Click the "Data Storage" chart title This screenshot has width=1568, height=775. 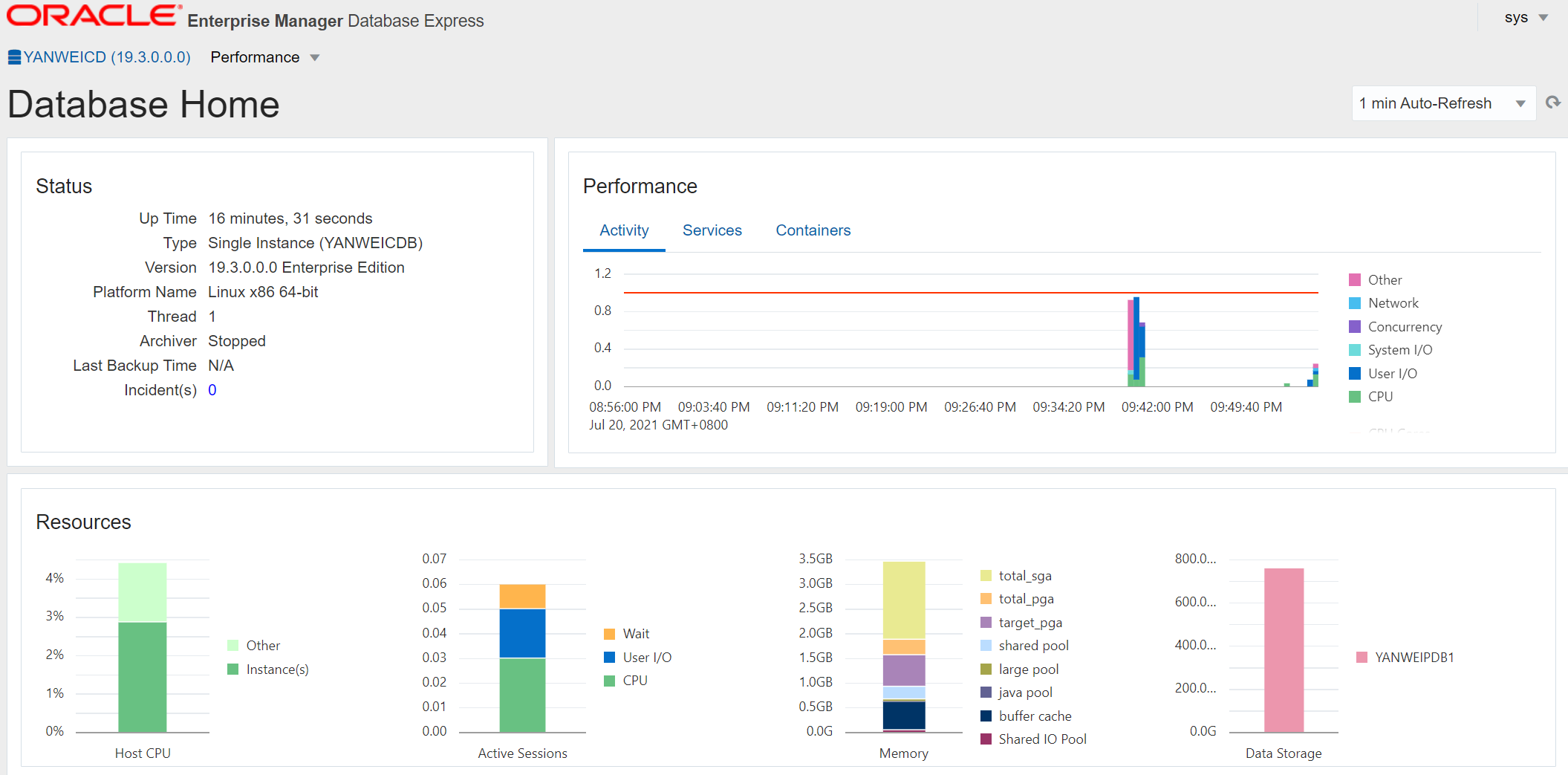1284,753
